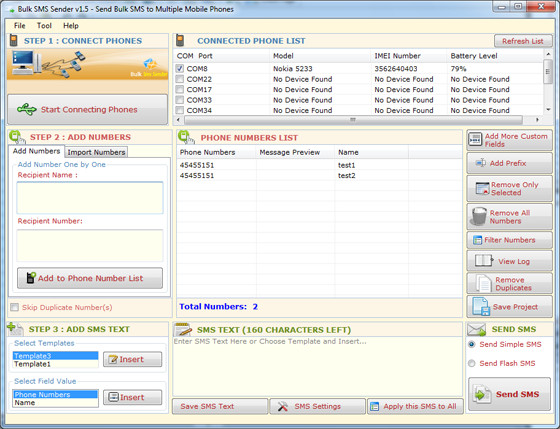Click the USB icon on Start Connecting Phones
Image resolution: width=560 pixels, height=429 pixels.
coord(27,109)
